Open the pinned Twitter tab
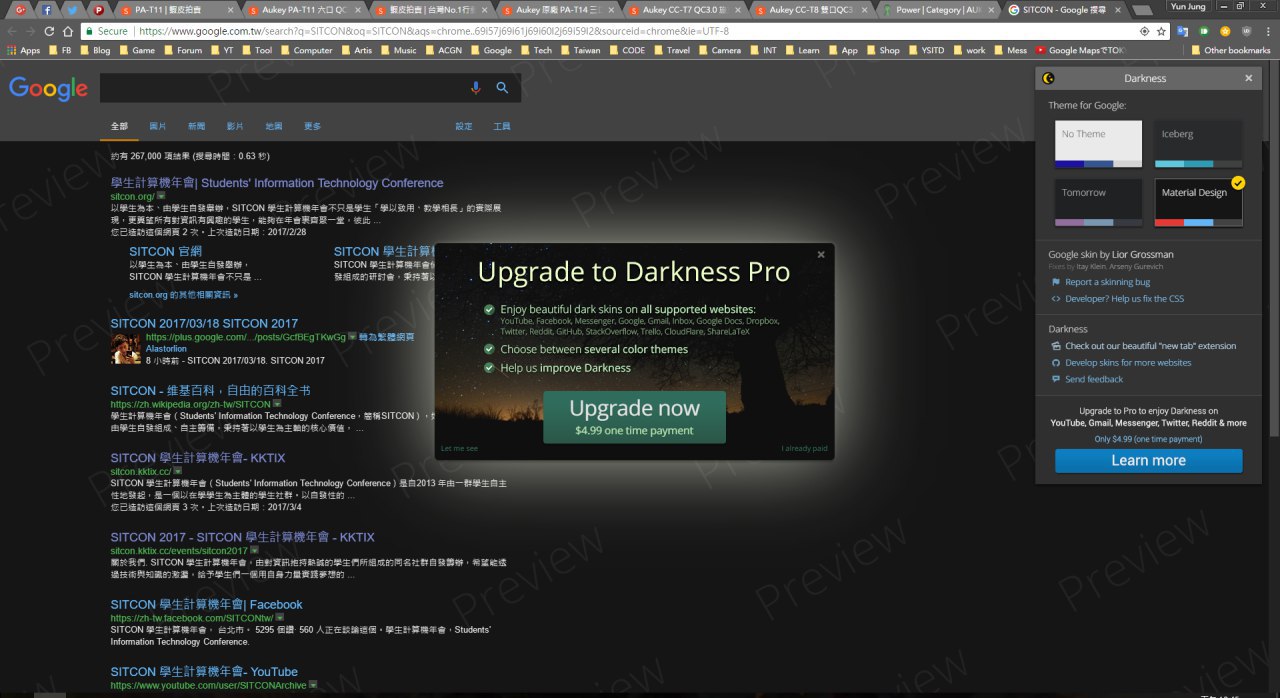 (x=73, y=9)
